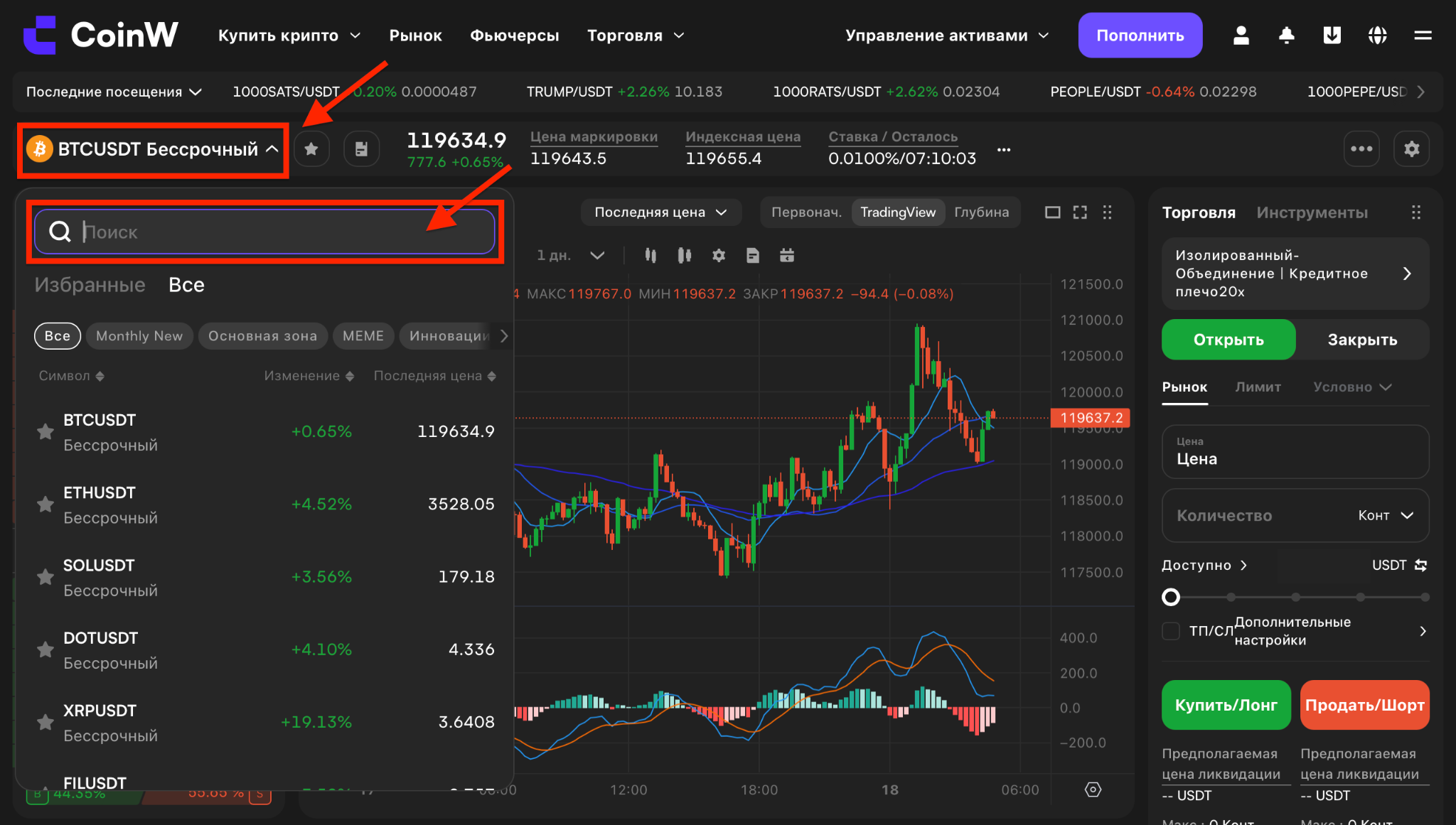Image resolution: width=1456 pixels, height=825 pixels.
Task: Select the MEME filter chip
Action: 363,335
